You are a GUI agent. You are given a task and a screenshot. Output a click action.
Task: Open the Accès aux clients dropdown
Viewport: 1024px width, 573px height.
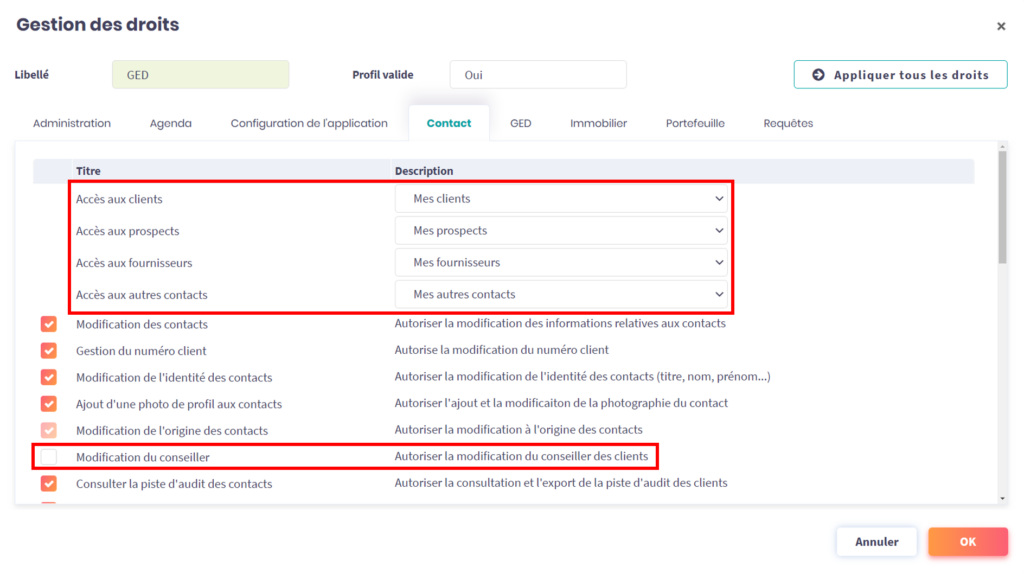tap(561, 199)
